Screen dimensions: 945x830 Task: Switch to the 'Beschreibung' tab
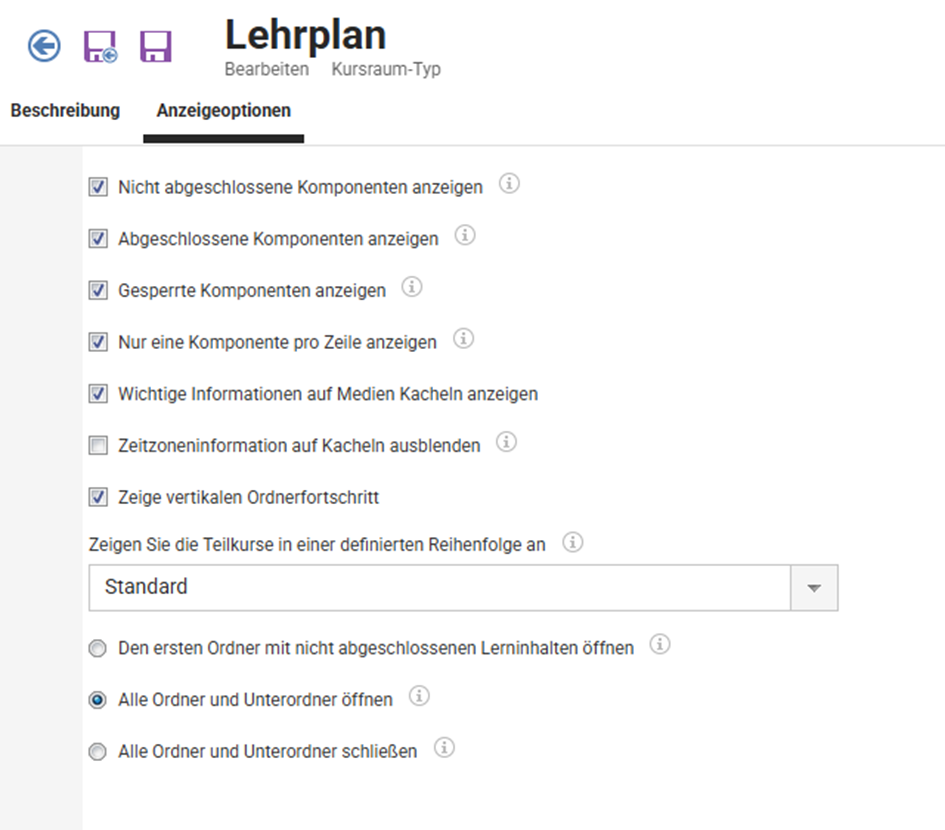pos(65,110)
